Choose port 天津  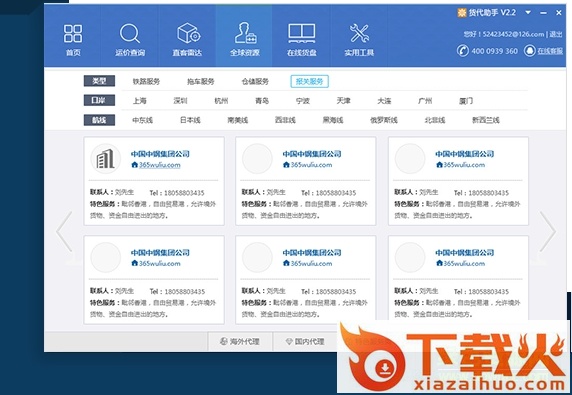(x=344, y=100)
